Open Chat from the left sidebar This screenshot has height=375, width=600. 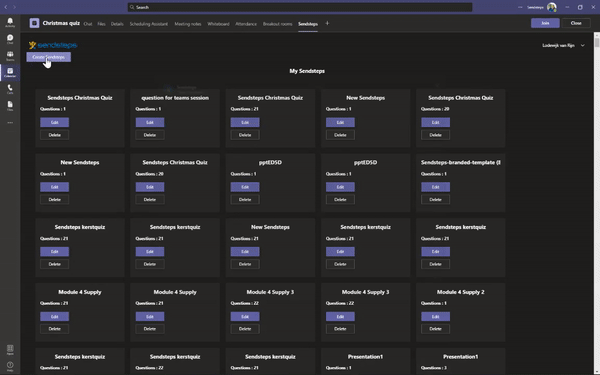[x=10, y=39]
